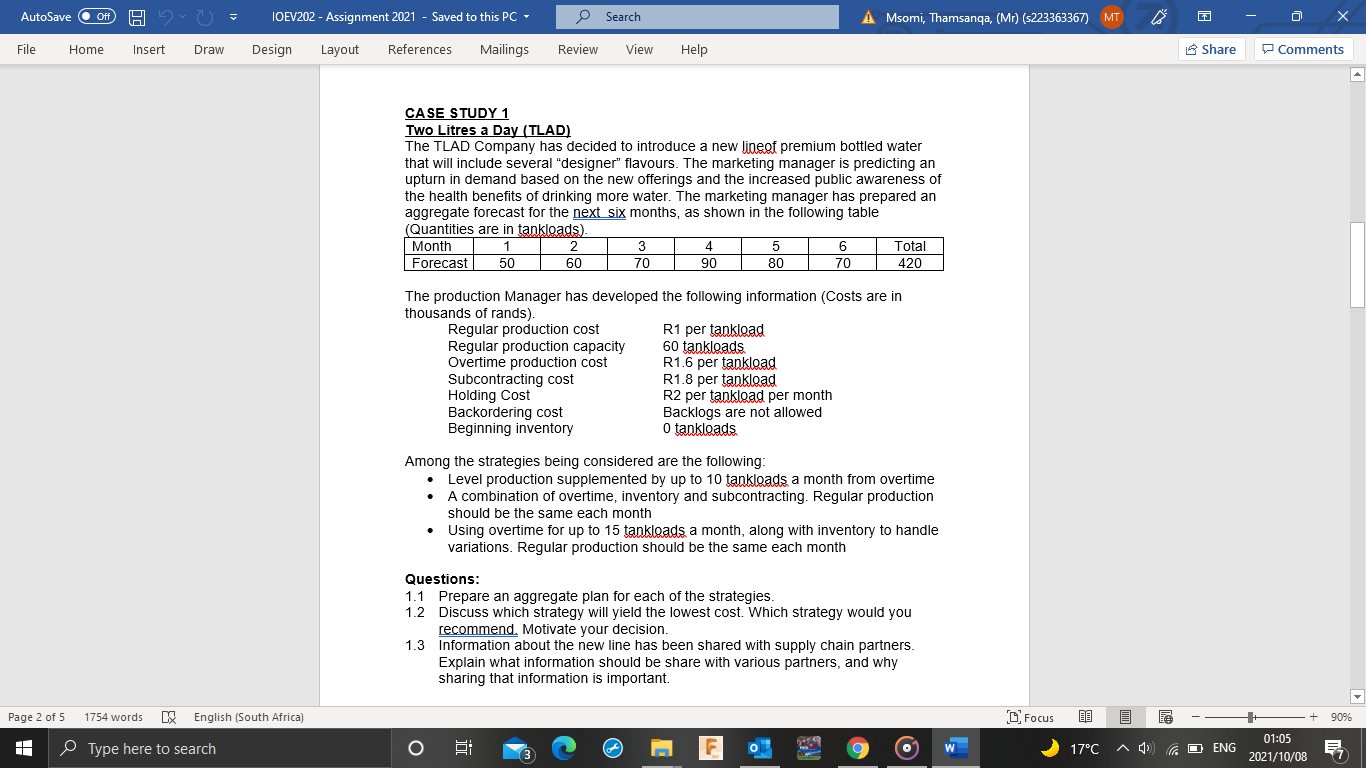Viewport: 1366px width, 768px height.
Task: Click the Save icon in Quick Access Toolbar
Action: (135, 16)
